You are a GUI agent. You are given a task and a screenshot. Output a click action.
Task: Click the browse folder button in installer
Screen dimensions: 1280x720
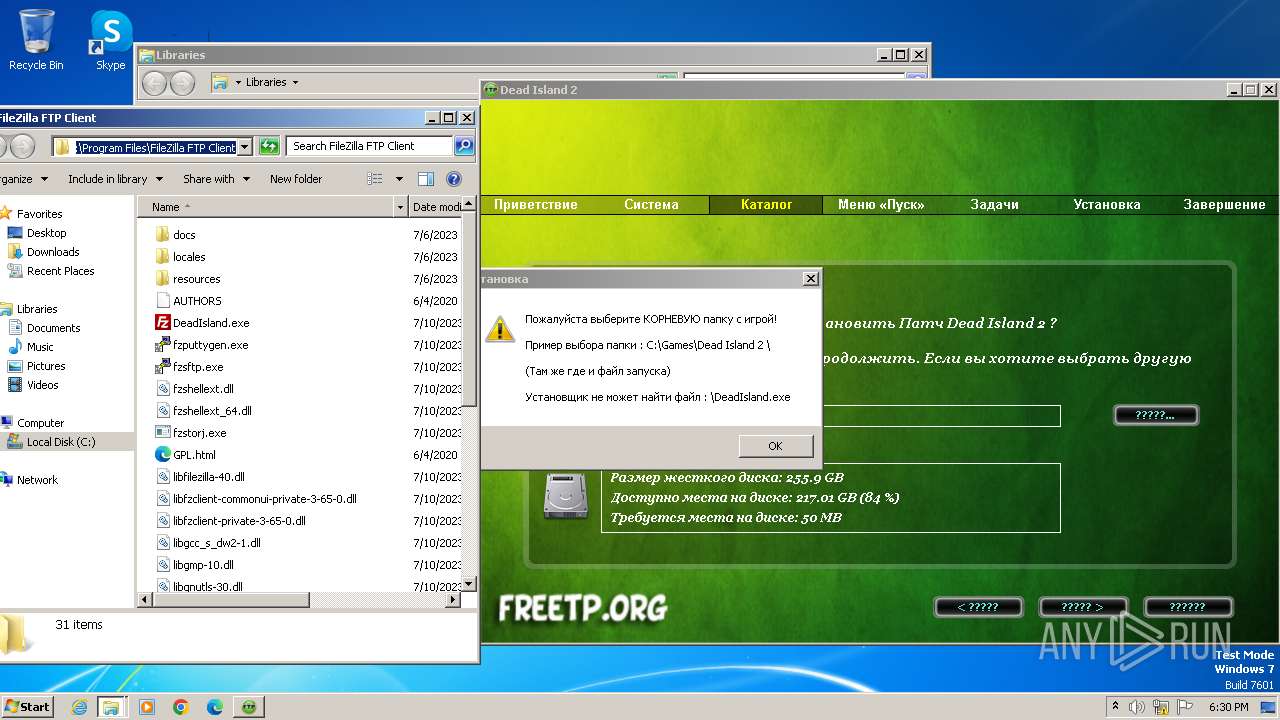click(1155, 415)
